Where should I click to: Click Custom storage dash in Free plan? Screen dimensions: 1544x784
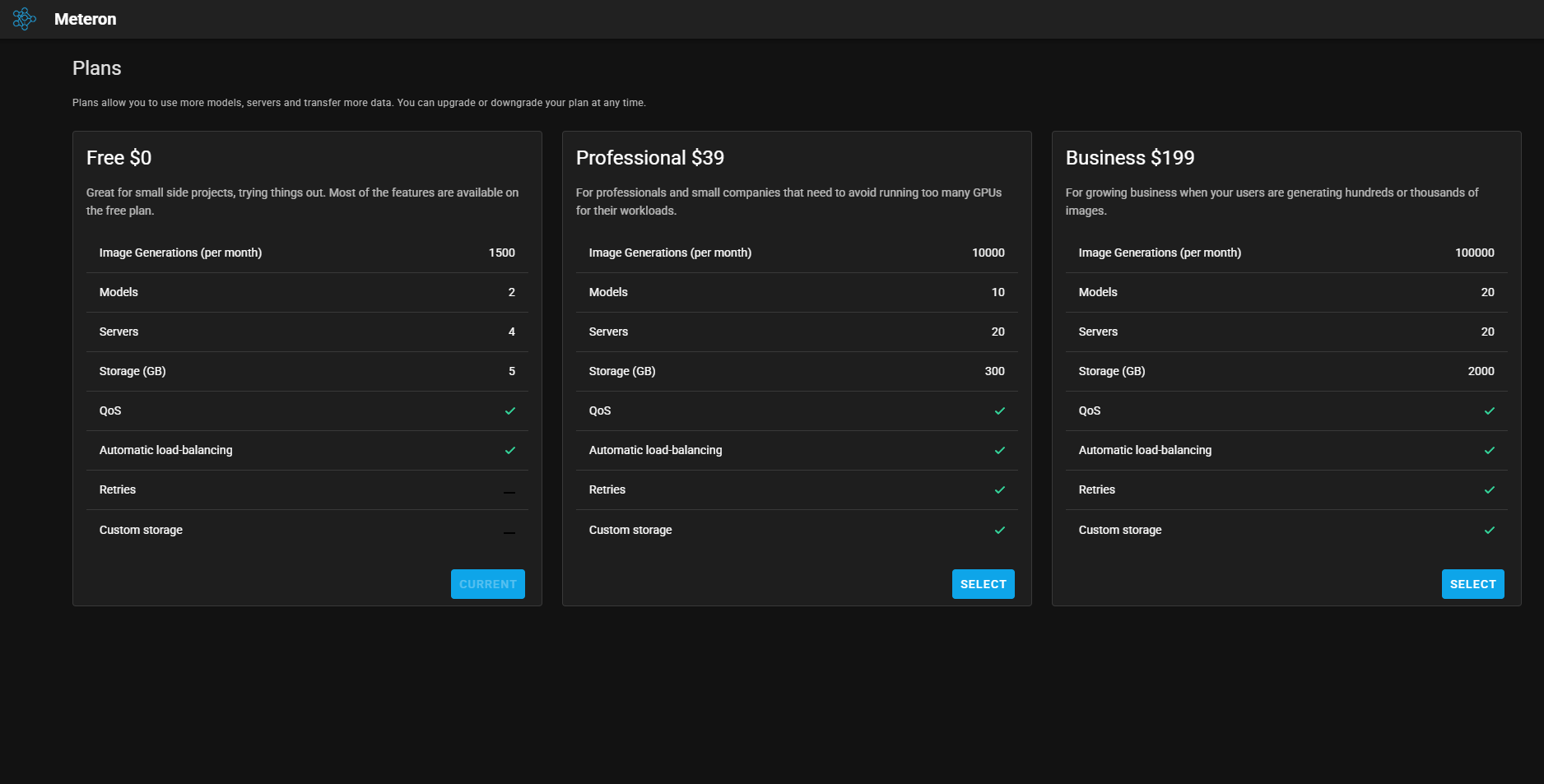tap(509, 532)
